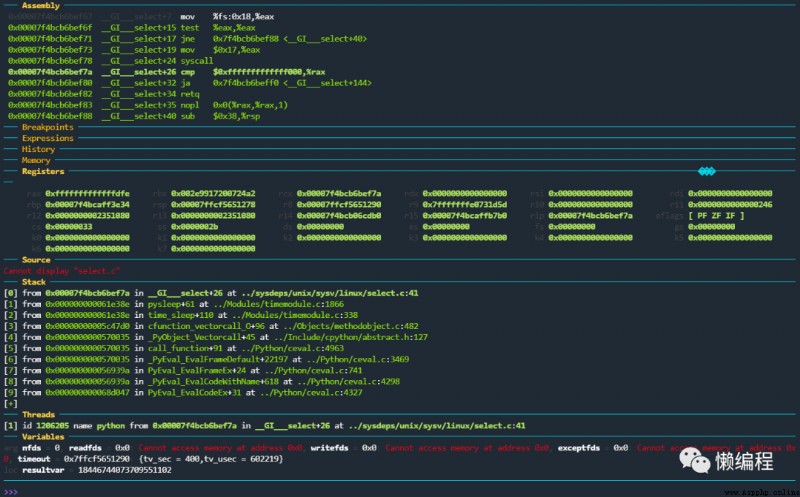Select resultvar value 18446744073709551102
The width and height of the screenshot is (800, 497).
[x=124, y=470]
